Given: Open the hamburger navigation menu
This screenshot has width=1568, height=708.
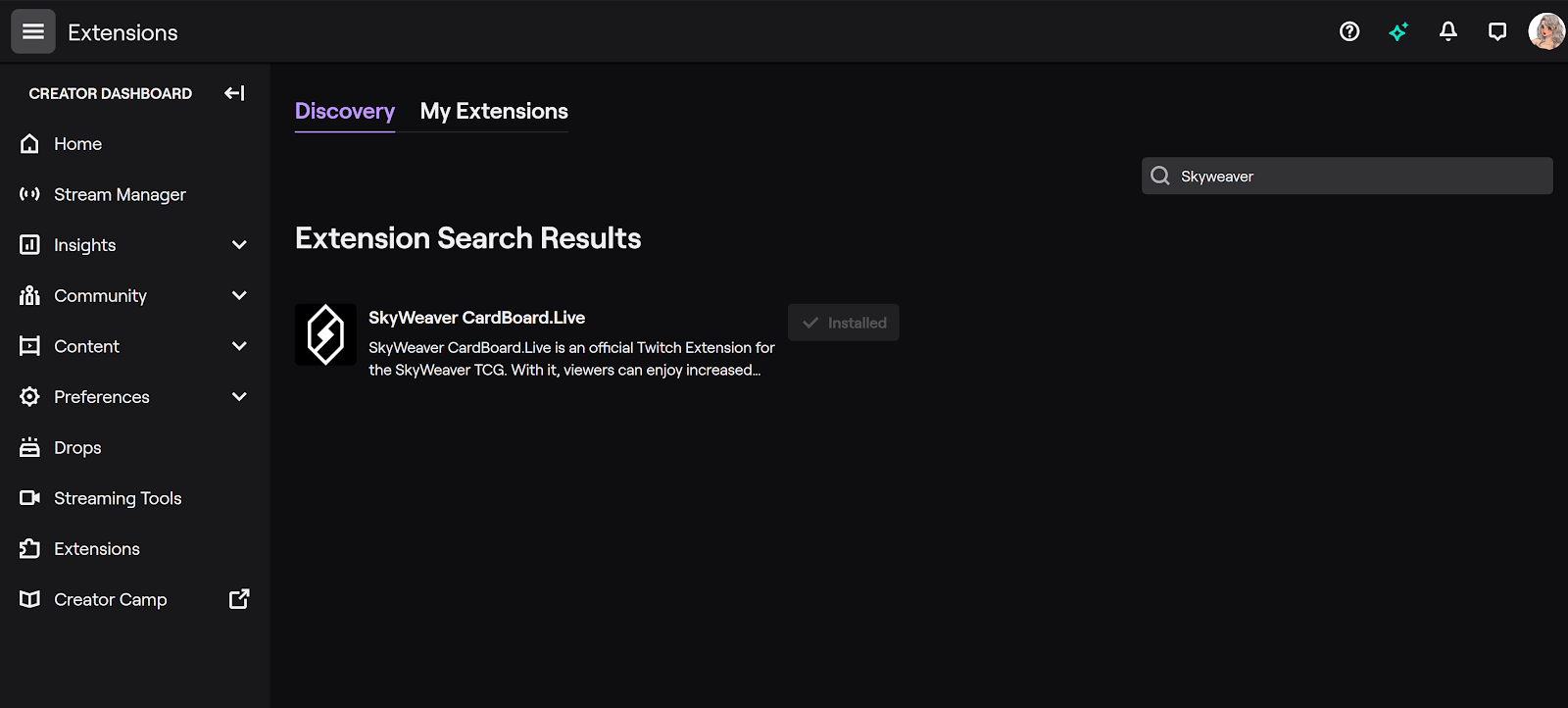Looking at the screenshot, I should click(x=33, y=32).
